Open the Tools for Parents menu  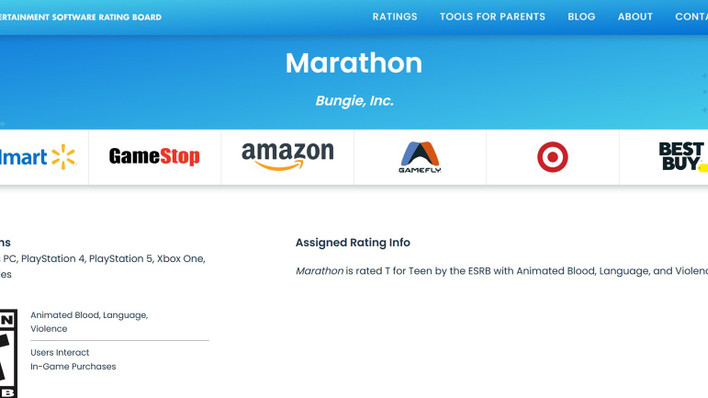(x=493, y=17)
